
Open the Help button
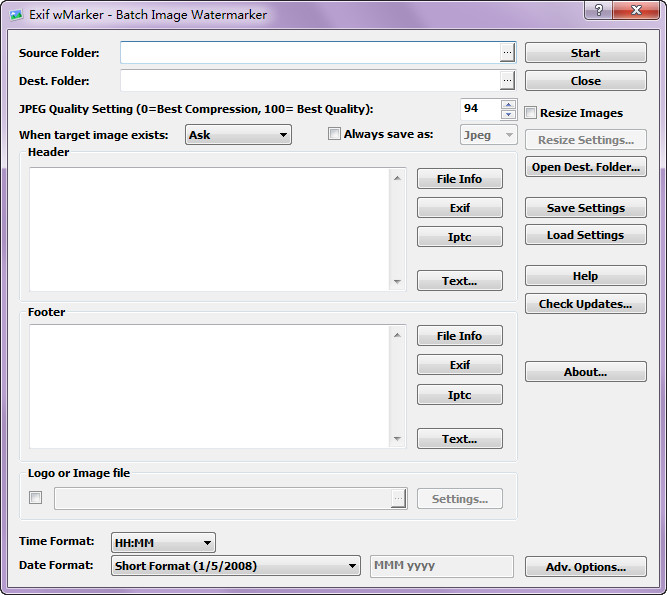click(586, 276)
